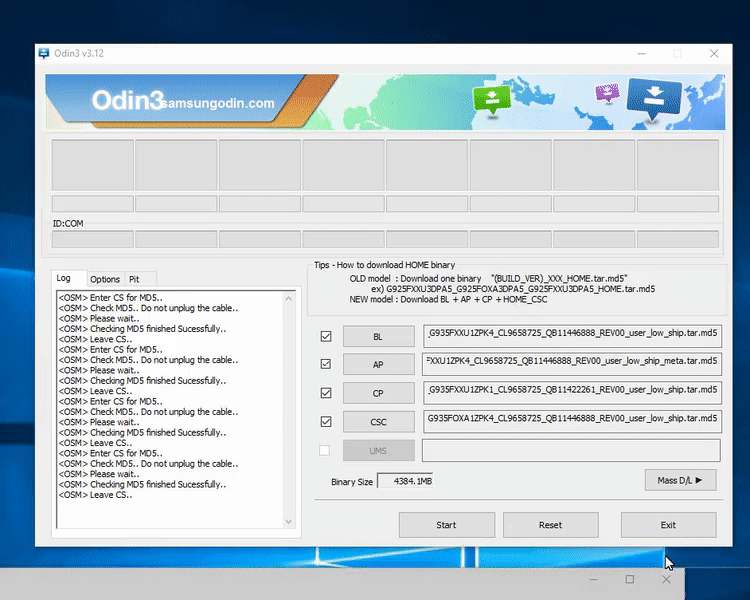Uncheck the BL checkbox

[326, 336]
